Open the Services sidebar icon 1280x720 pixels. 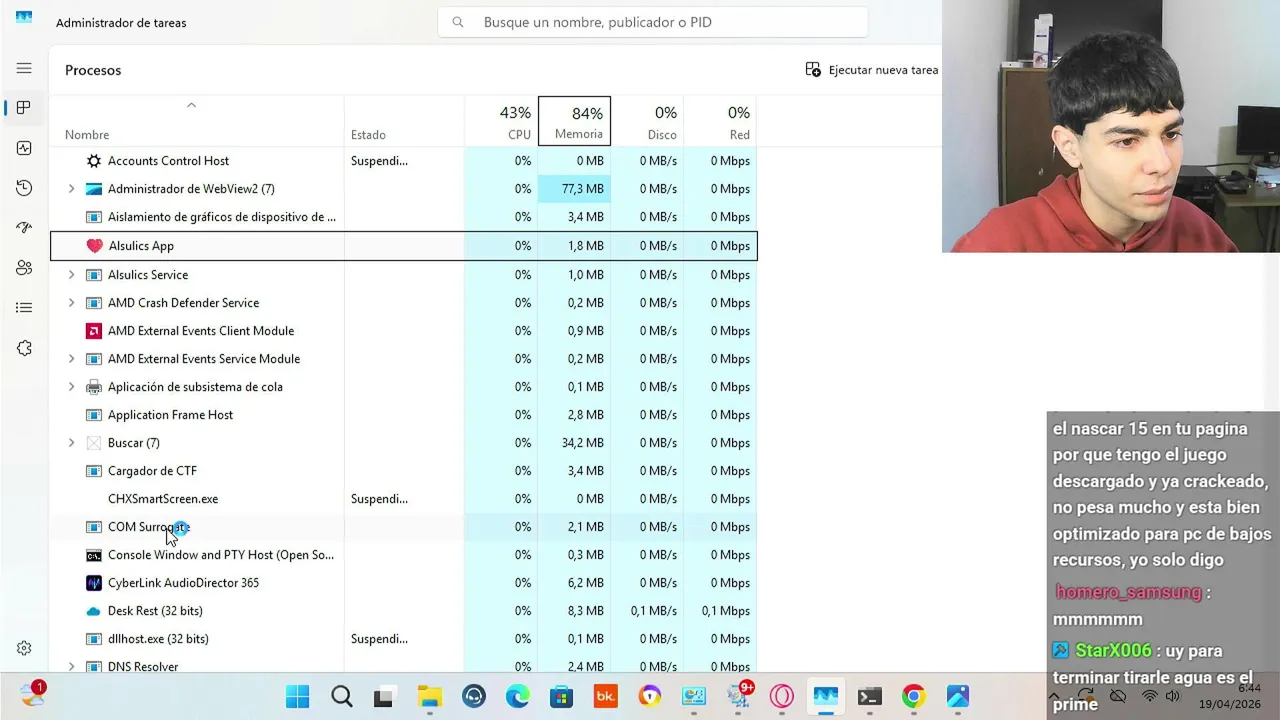[x=24, y=348]
